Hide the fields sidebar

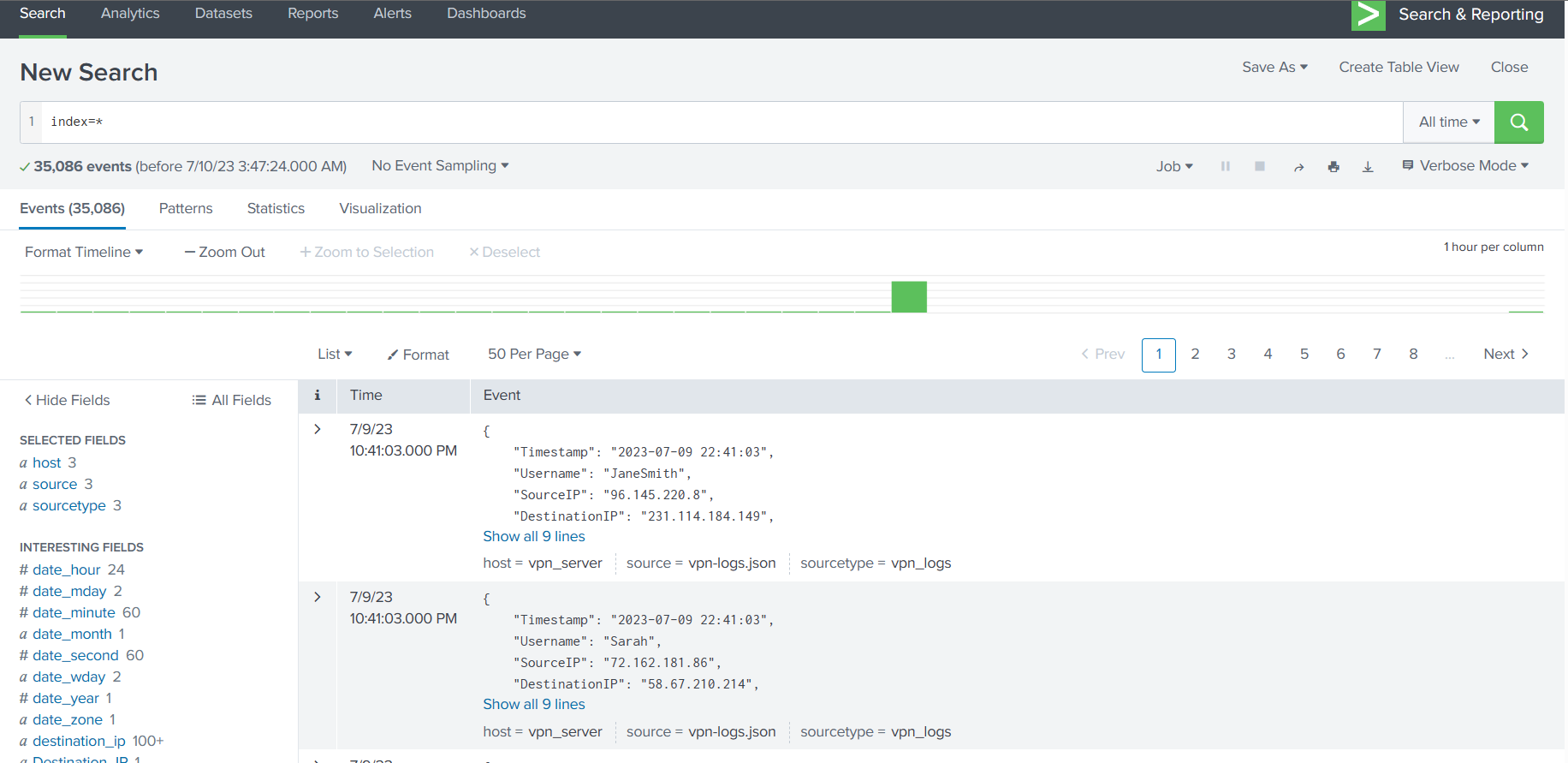tap(67, 400)
